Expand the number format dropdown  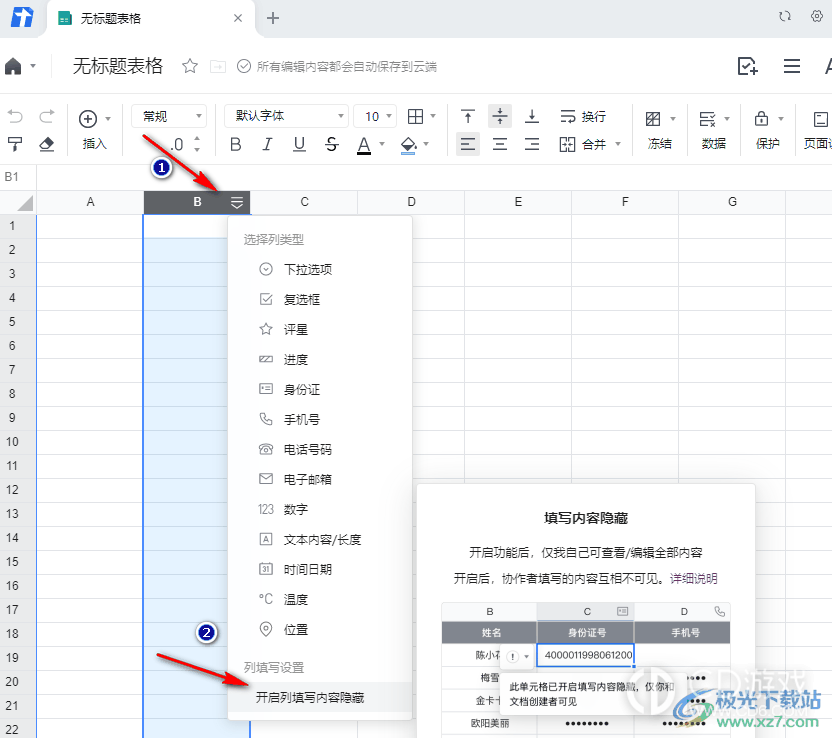click(x=168, y=117)
